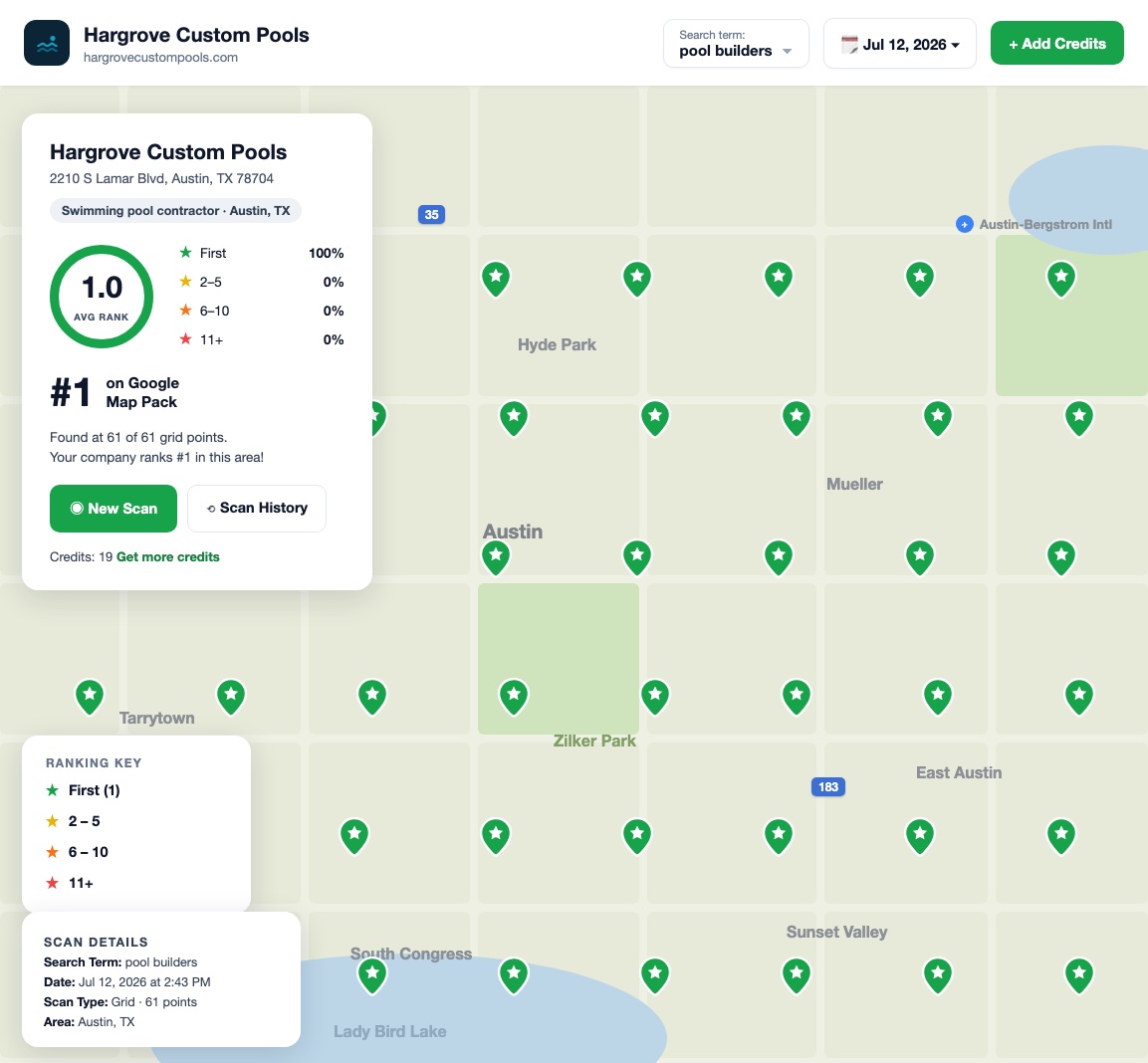This screenshot has width=1148, height=1063.
Task: Click the Austin-Bergstrom Intl airport icon
Action: click(x=964, y=225)
